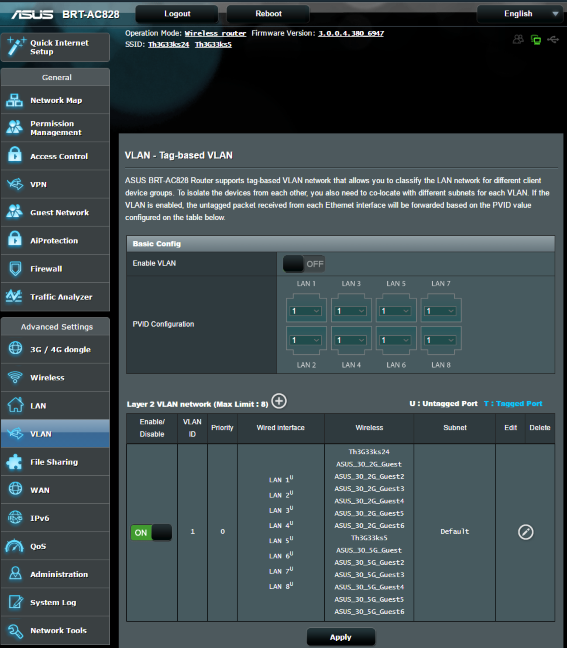The height and width of the screenshot is (648, 567).
Task: Click the Traffic Analyzer chart icon
Action: tap(15, 296)
